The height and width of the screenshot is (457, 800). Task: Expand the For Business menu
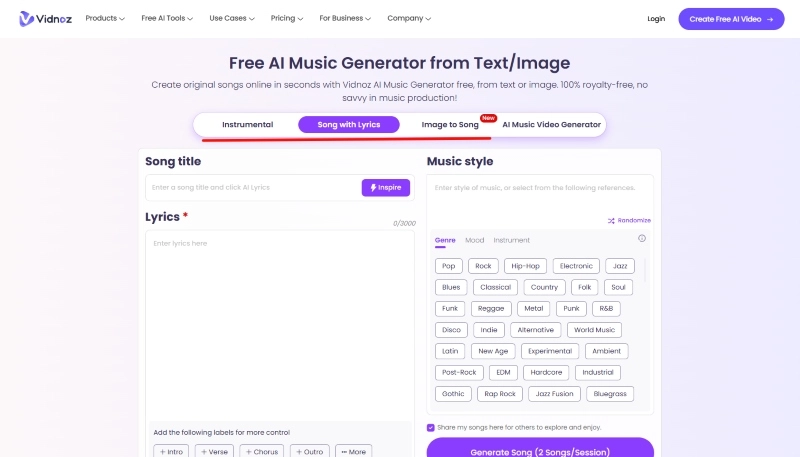[345, 18]
